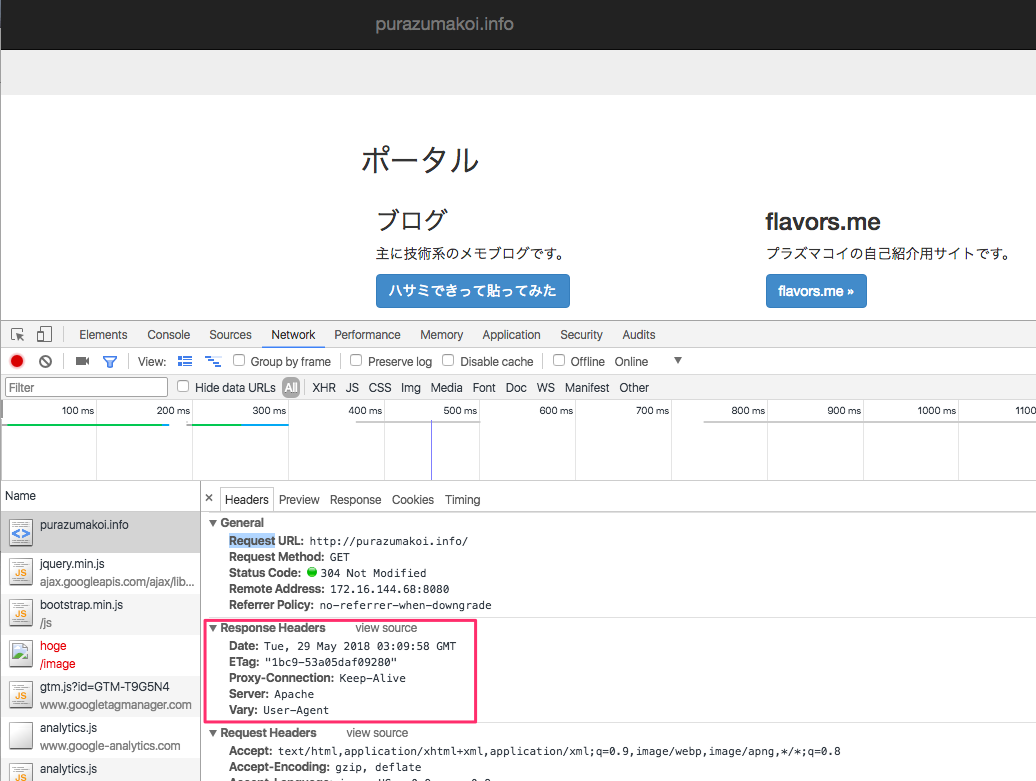The height and width of the screenshot is (781, 1036).
Task: Toggle the waterfall overview view icon
Action: (x=213, y=361)
